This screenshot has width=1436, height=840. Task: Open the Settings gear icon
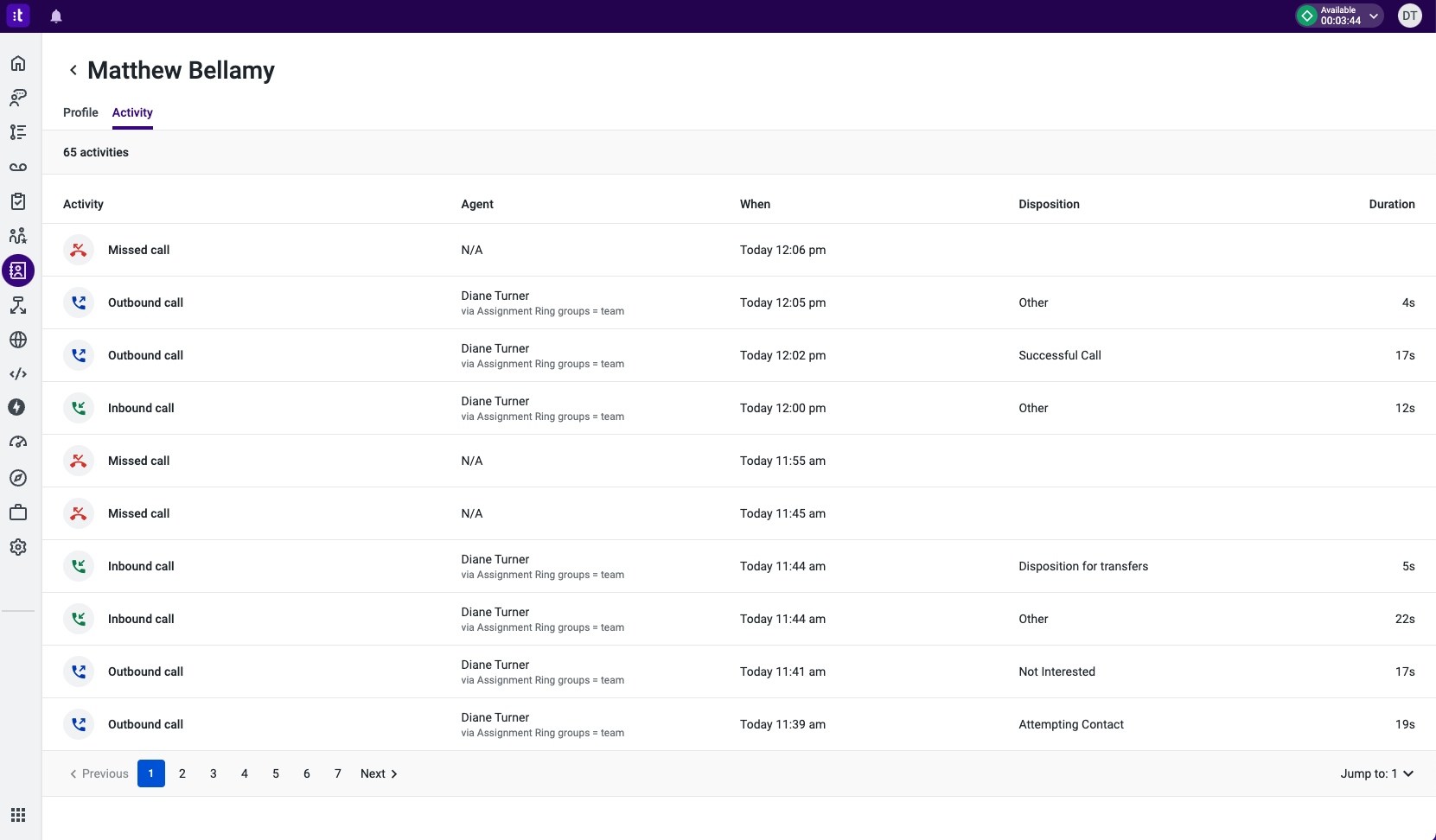18,546
